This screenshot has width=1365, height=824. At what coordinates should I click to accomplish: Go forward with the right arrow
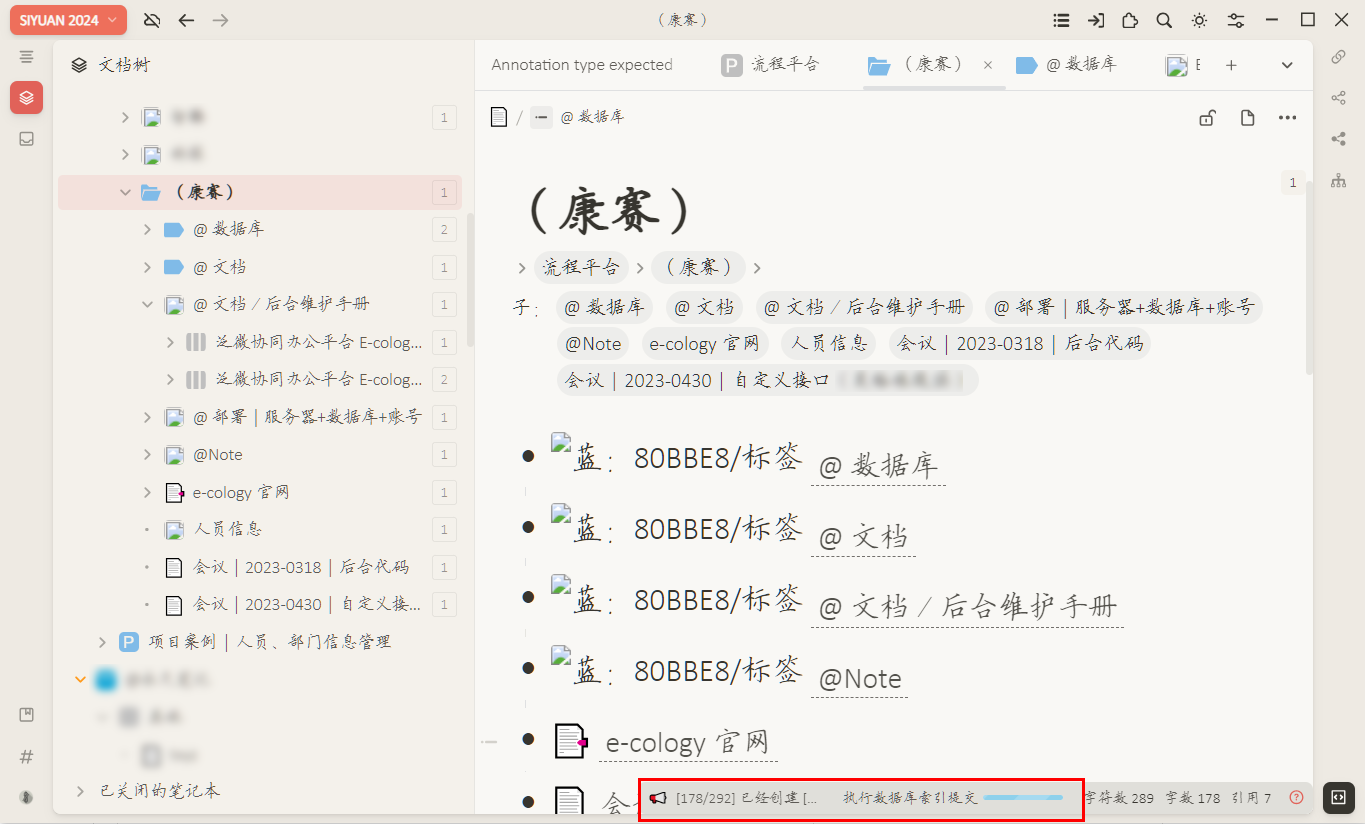tap(221, 20)
